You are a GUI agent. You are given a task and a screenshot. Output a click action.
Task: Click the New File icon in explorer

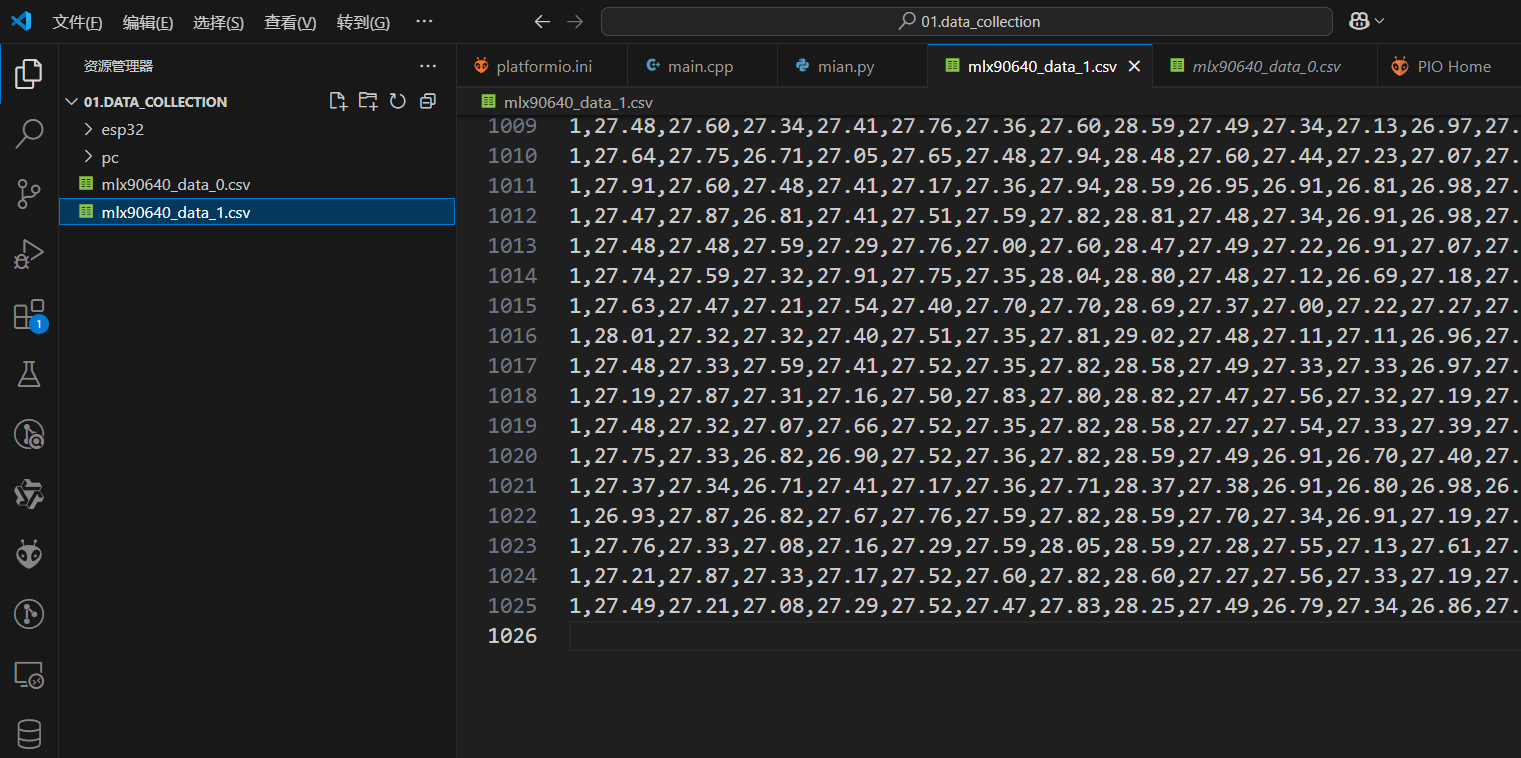pos(338,101)
